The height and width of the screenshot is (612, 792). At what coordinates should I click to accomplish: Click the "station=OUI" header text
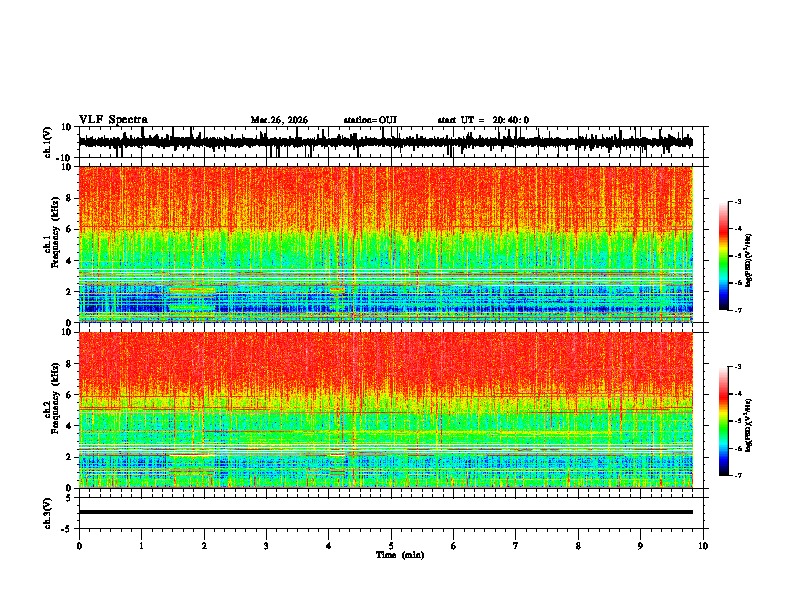tap(370, 120)
